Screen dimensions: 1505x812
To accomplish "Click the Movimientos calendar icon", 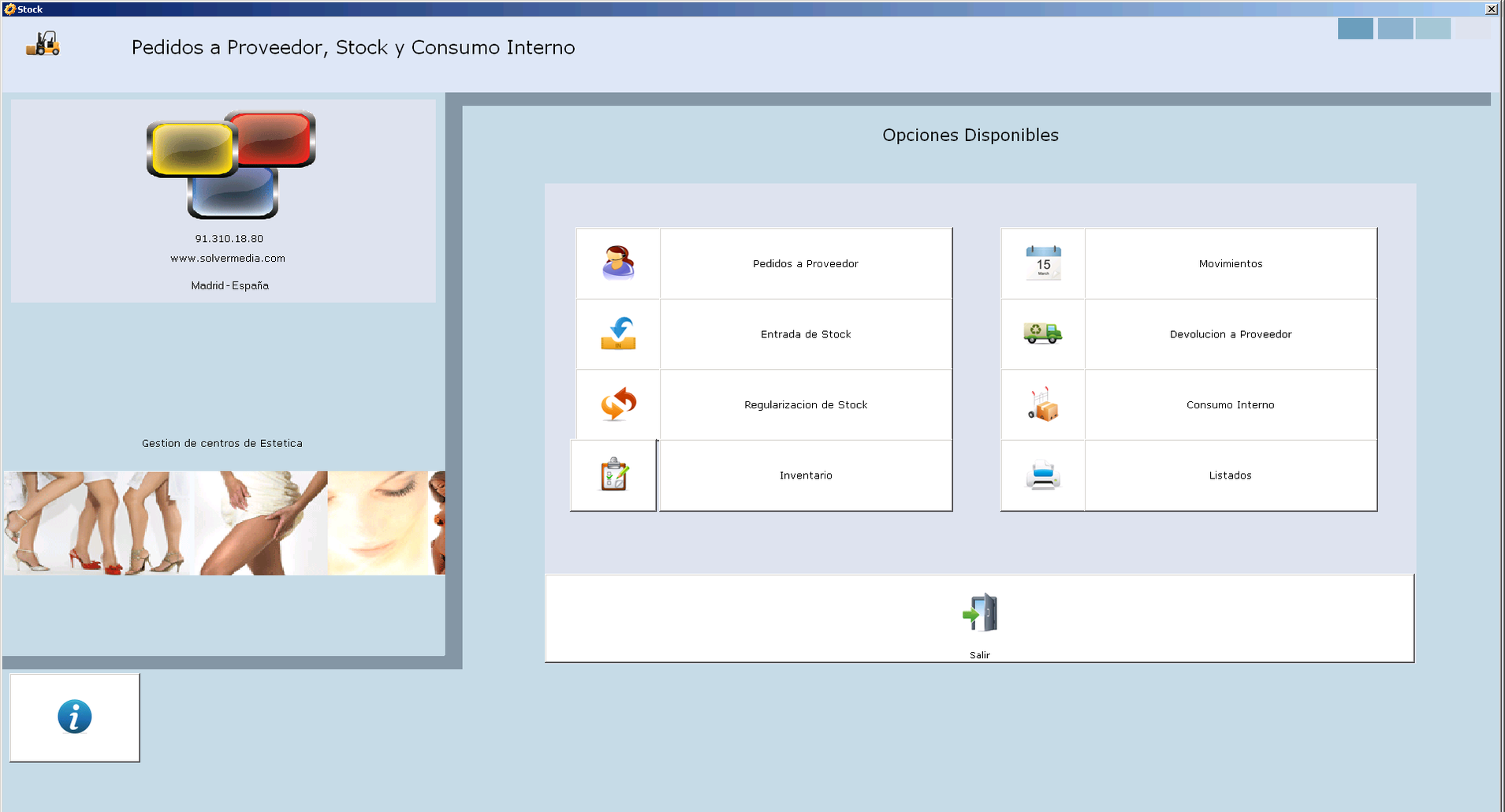I will [1043, 263].
